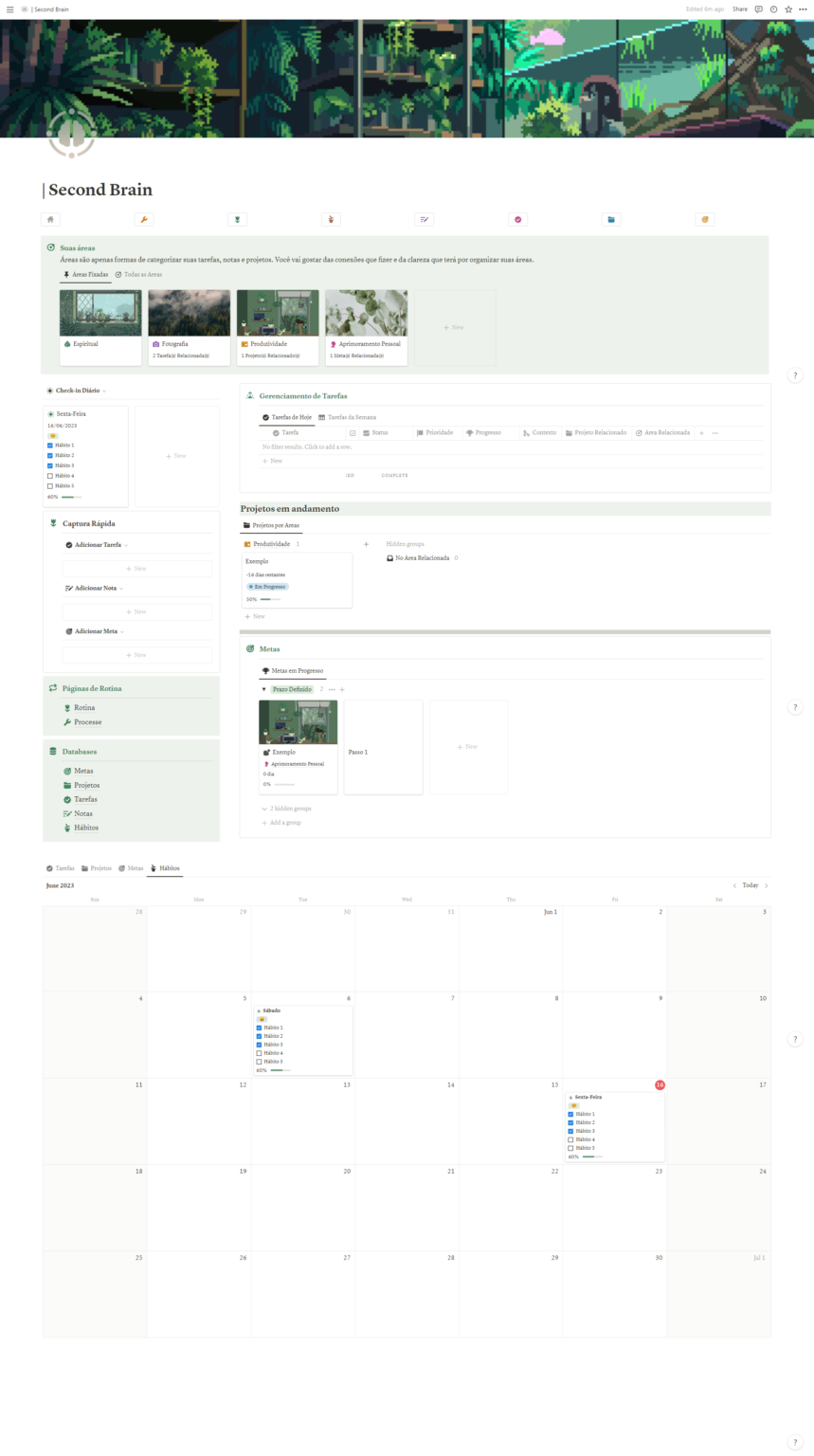Open the Espiritual area card
Screen dimensions: 814x1456
[x=100, y=327]
